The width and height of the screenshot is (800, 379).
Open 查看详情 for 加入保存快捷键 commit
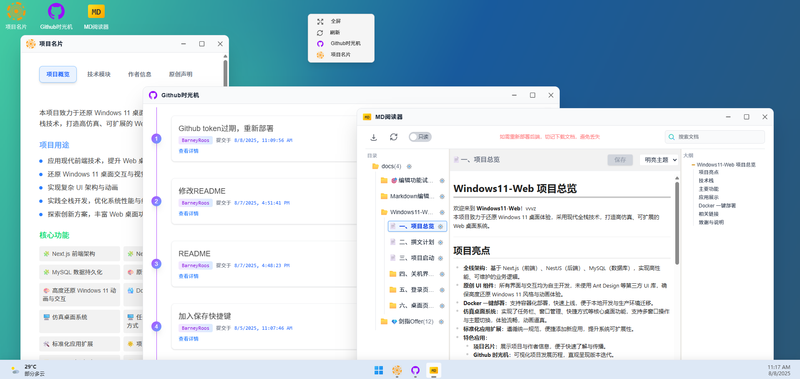(x=188, y=339)
